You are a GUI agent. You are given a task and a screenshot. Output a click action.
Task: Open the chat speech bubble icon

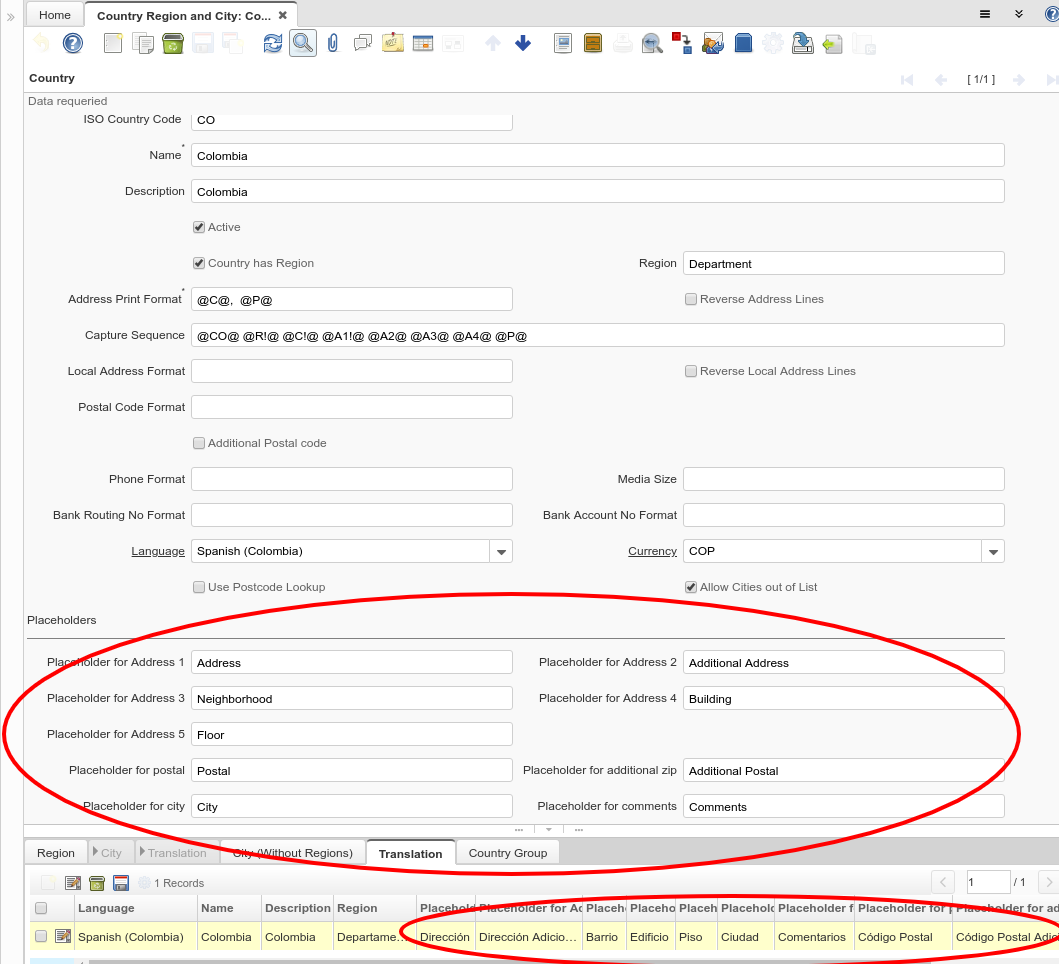362,43
